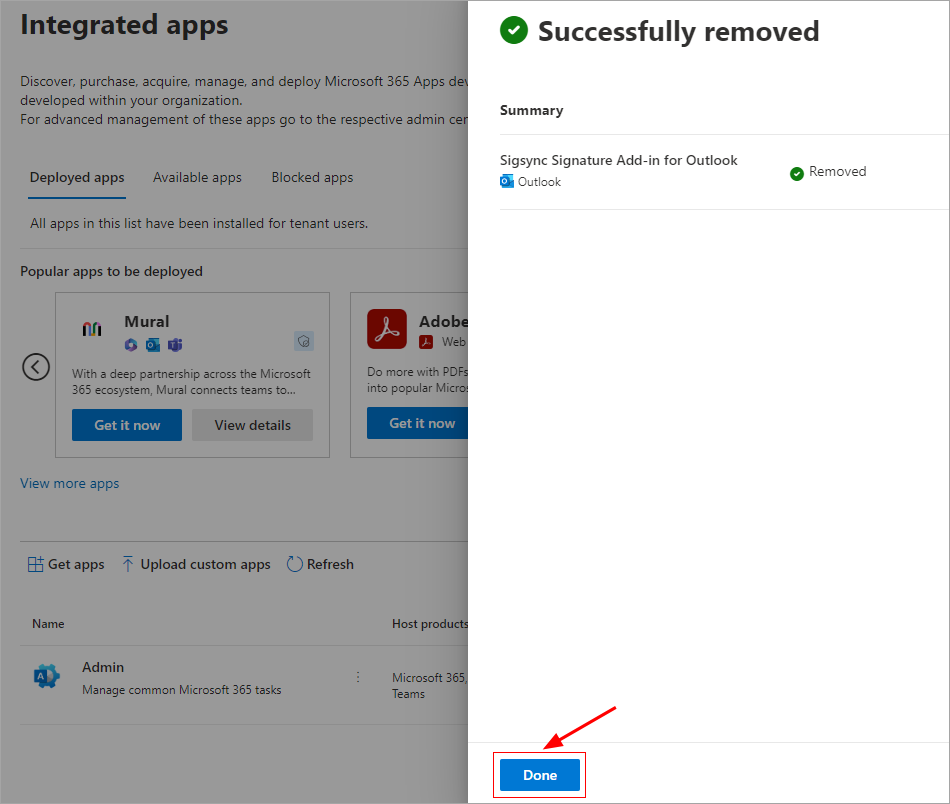Switch to the Available apps tab

[197, 178]
